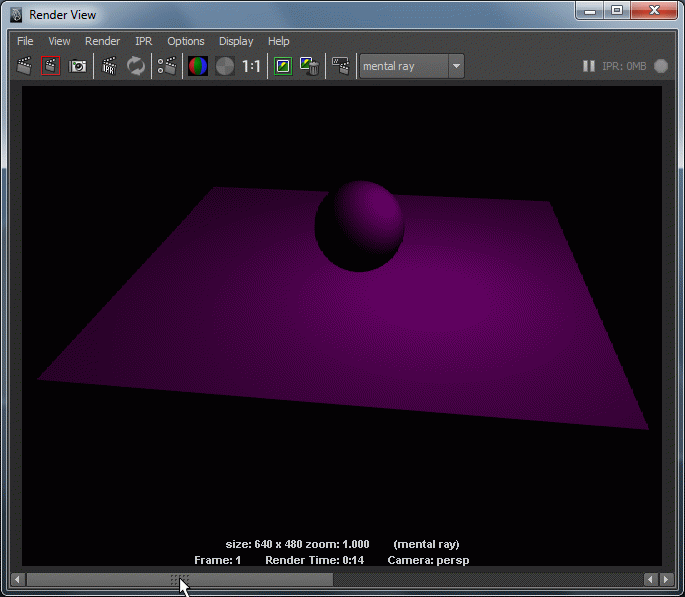Expand the Options menu
685x597 pixels.
pos(185,41)
